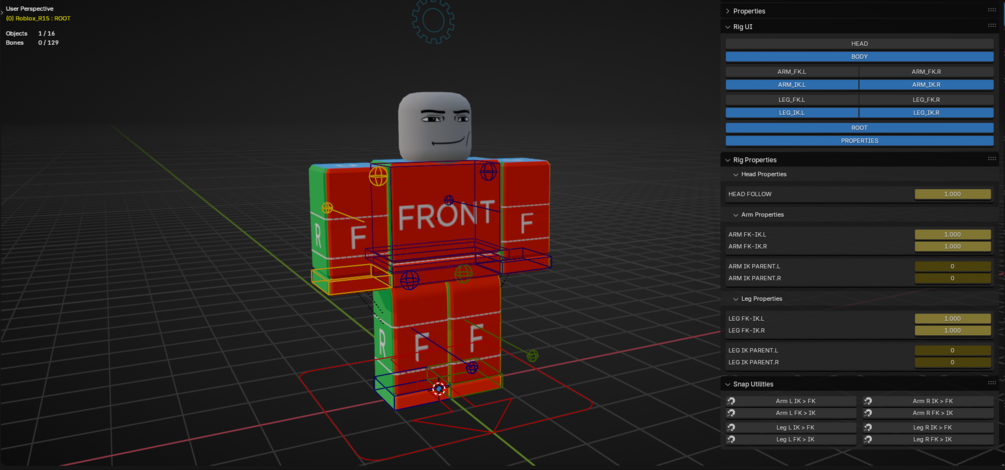This screenshot has width=1005, height=470.
Task: Click the ARM FK-IK.L value slider
Action: click(952, 235)
